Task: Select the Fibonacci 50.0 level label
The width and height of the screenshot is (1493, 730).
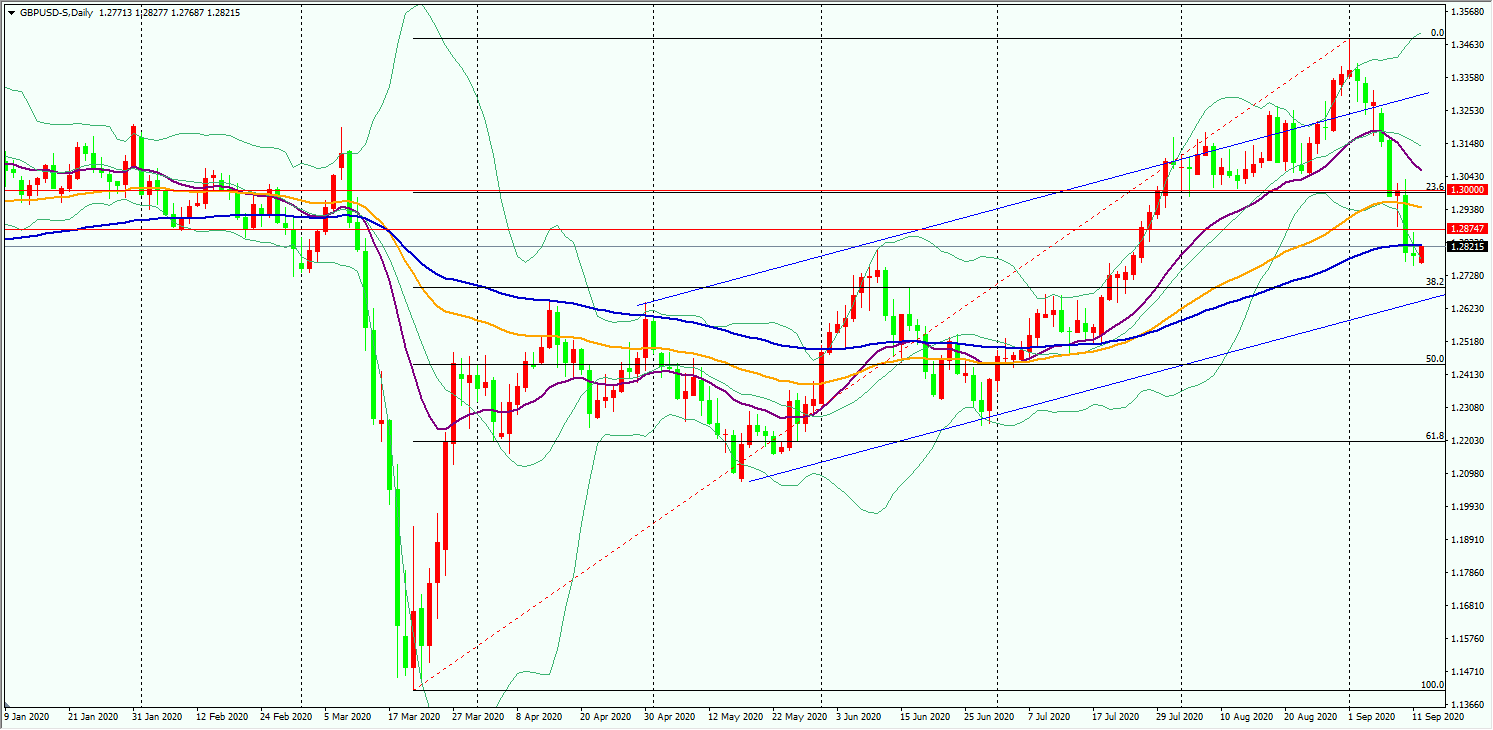Action: point(1435,358)
